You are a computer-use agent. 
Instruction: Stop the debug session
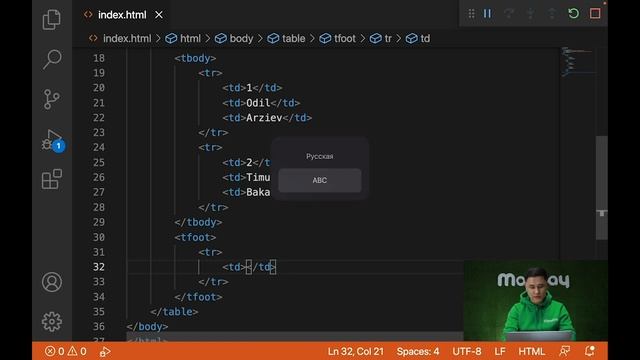coord(595,13)
